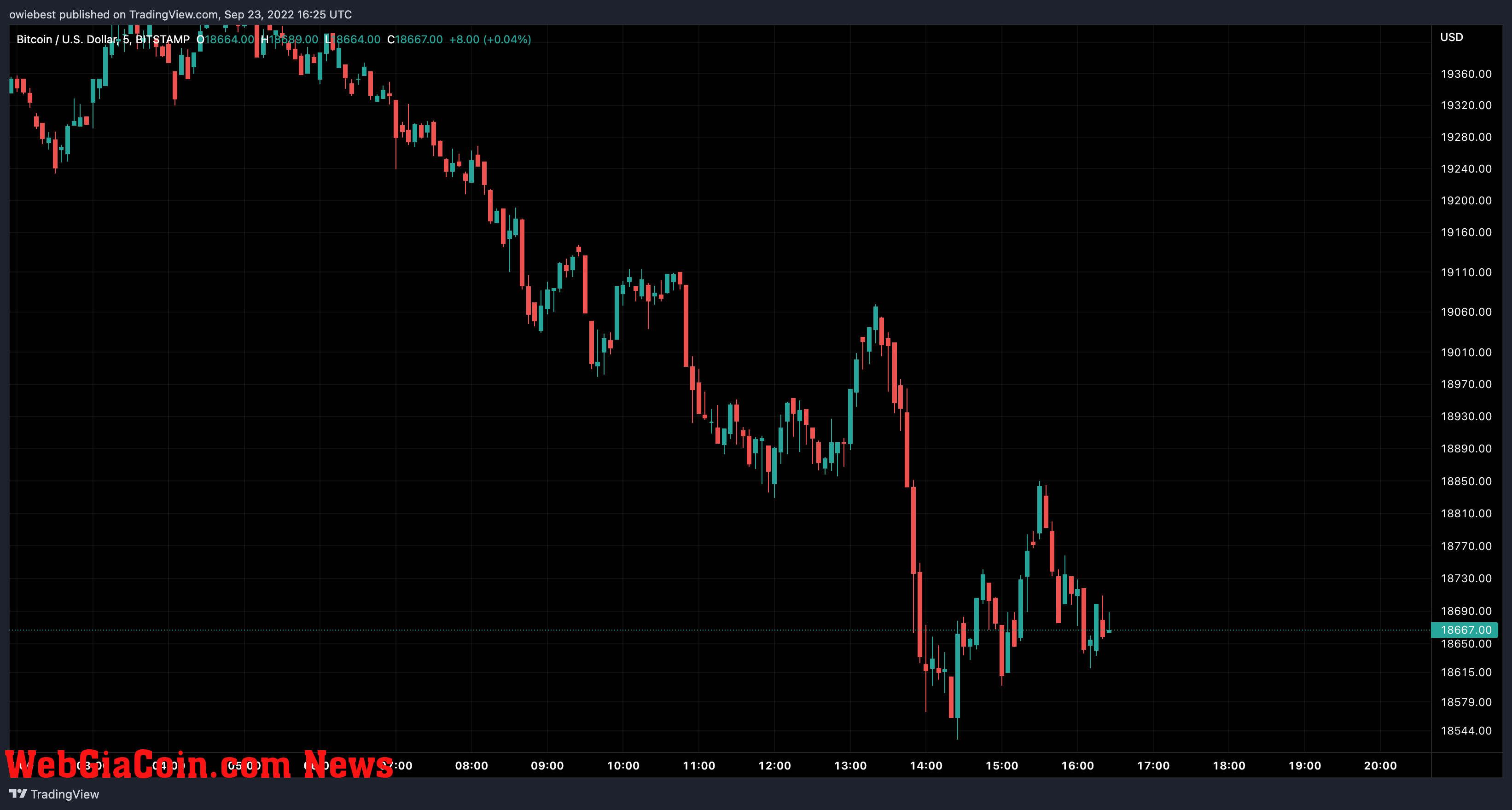Click the 15:00 time axis label

pos(1001,766)
